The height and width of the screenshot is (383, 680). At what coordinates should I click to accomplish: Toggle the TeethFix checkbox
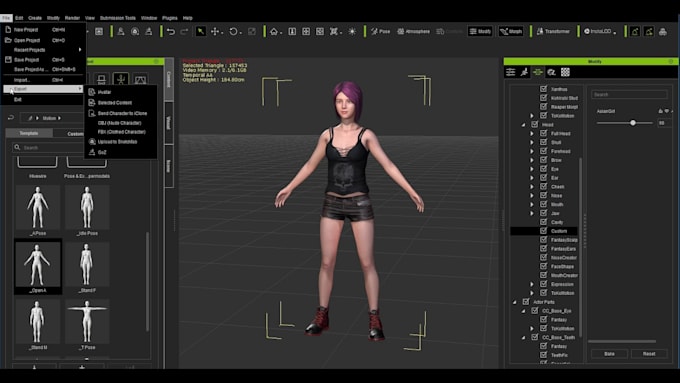click(x=543, y=355)
